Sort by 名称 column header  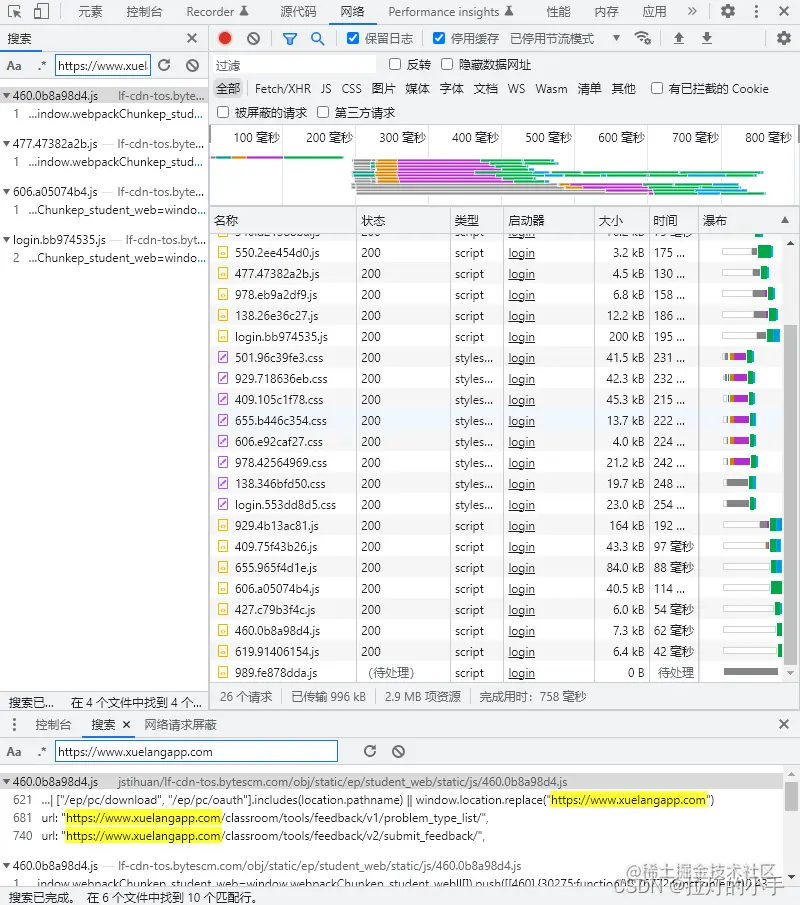(x=283, y=220)
